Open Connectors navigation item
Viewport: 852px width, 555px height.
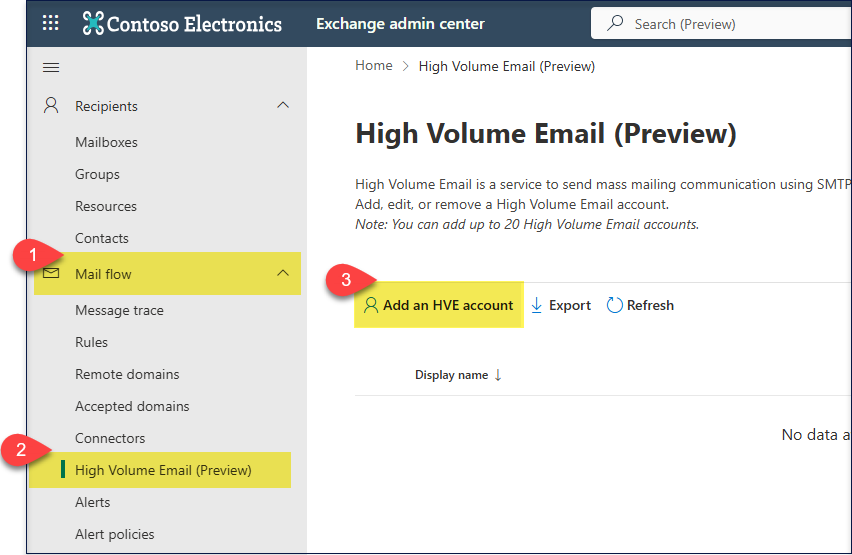110,438
